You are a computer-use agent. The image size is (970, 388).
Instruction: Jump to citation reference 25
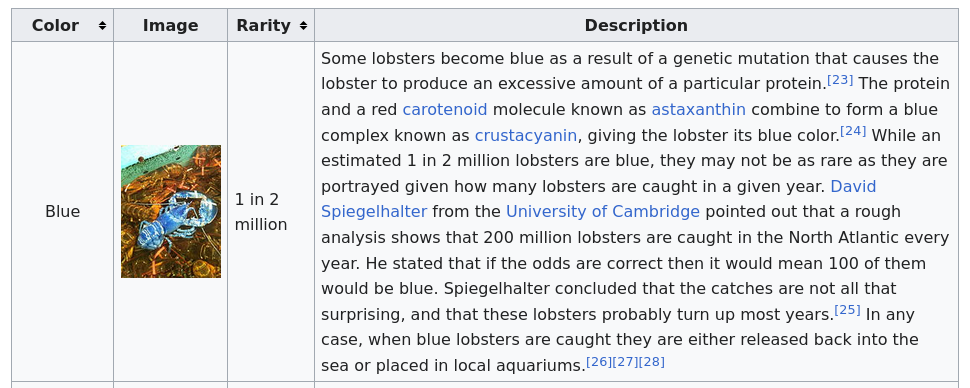pyautogui.click(x=848, y=310)
